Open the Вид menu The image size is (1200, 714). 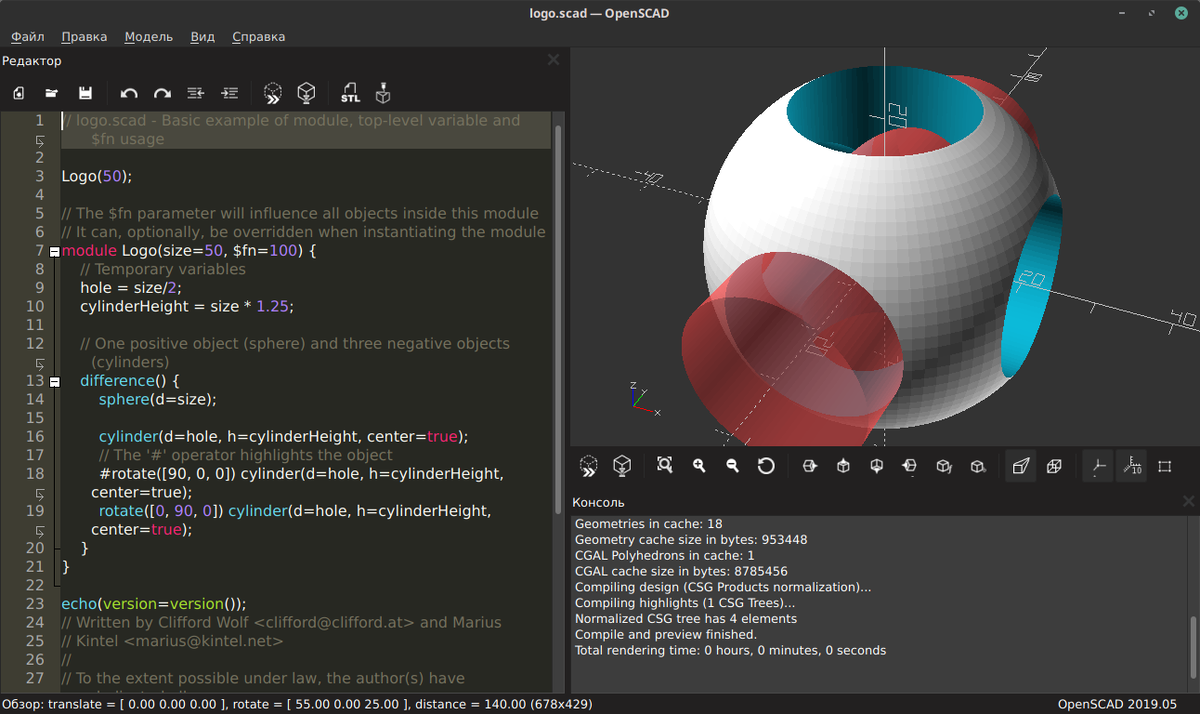(203, 36)
